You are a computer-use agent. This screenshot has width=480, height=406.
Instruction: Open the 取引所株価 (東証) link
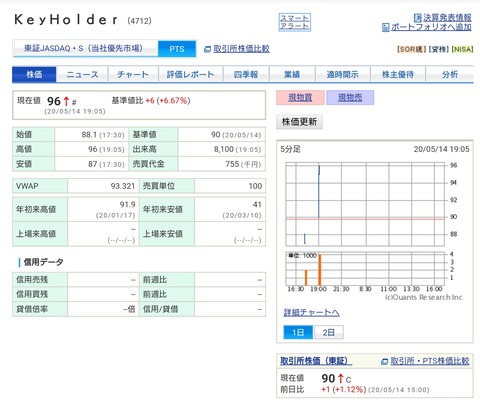pos(316,361)
